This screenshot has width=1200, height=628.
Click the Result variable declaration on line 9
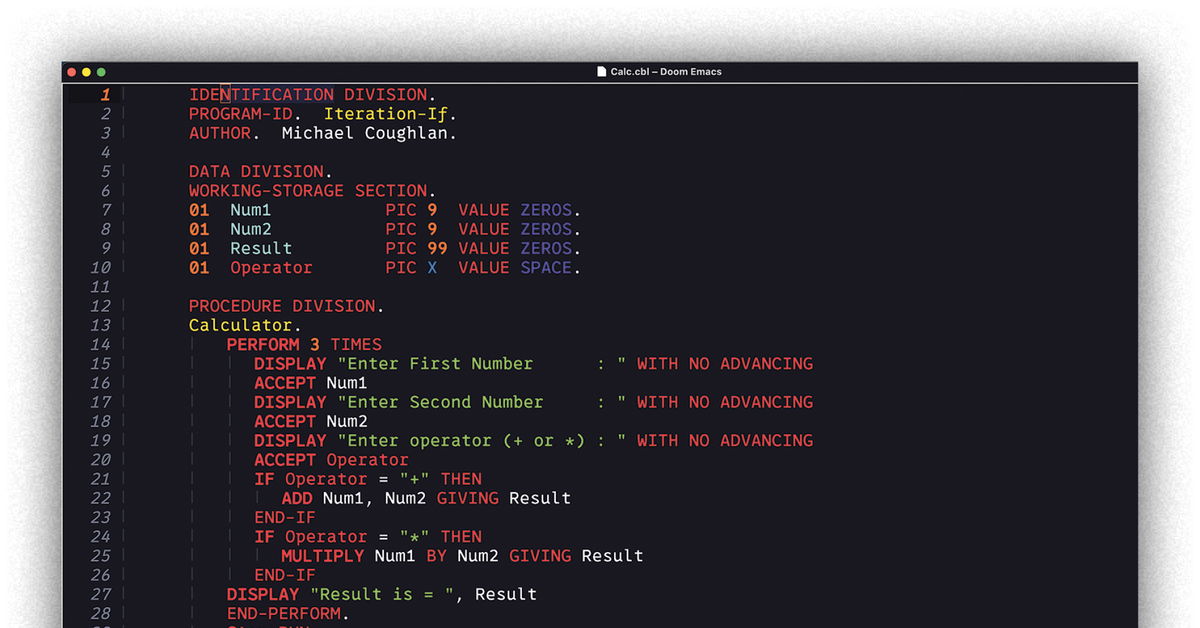click(261, 248)
